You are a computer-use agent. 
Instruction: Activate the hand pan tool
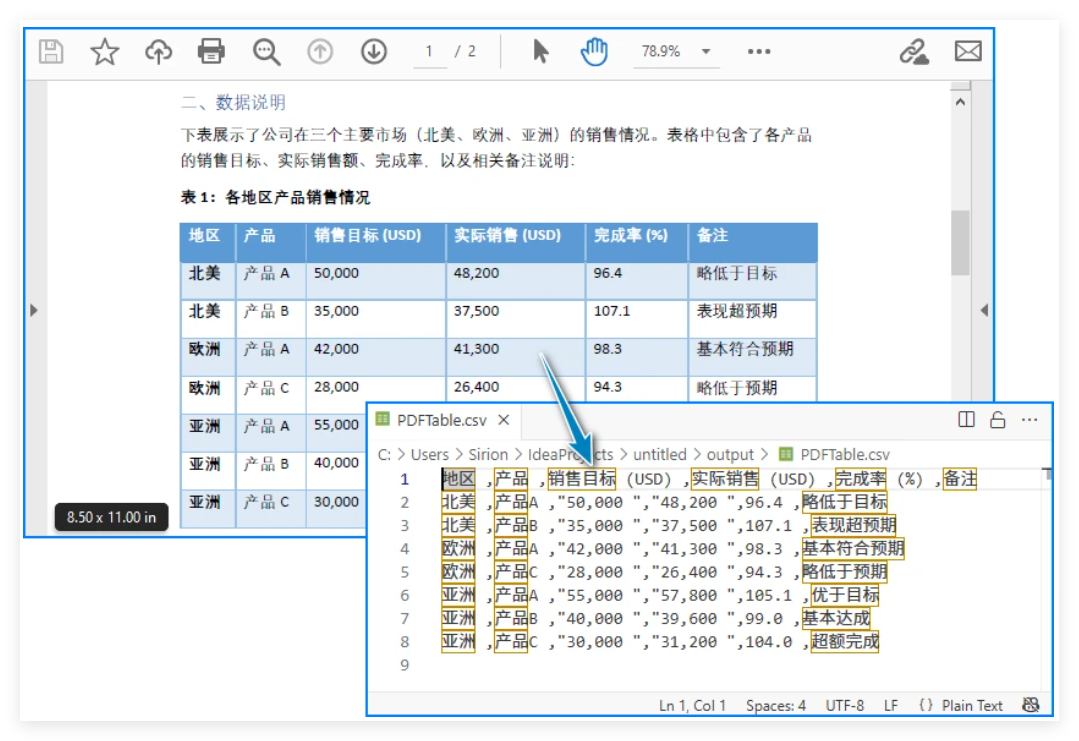coord(594,52)
